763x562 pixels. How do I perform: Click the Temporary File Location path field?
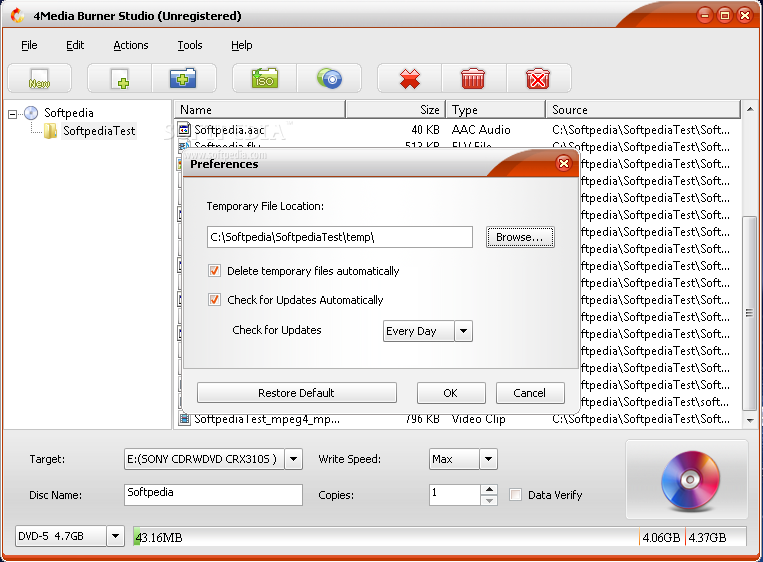pos(340,237)
